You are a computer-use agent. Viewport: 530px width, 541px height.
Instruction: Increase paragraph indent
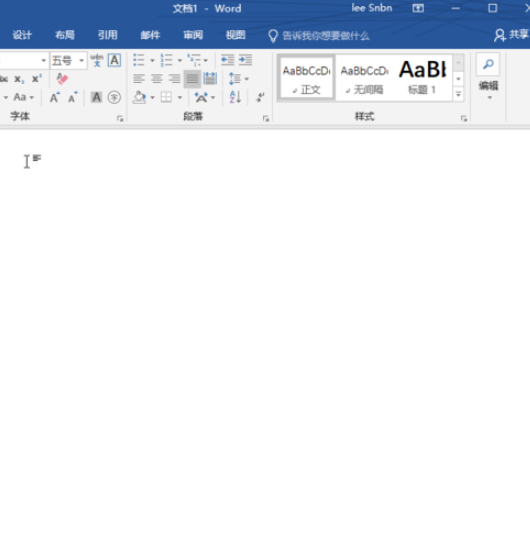[x=245, y=60]
